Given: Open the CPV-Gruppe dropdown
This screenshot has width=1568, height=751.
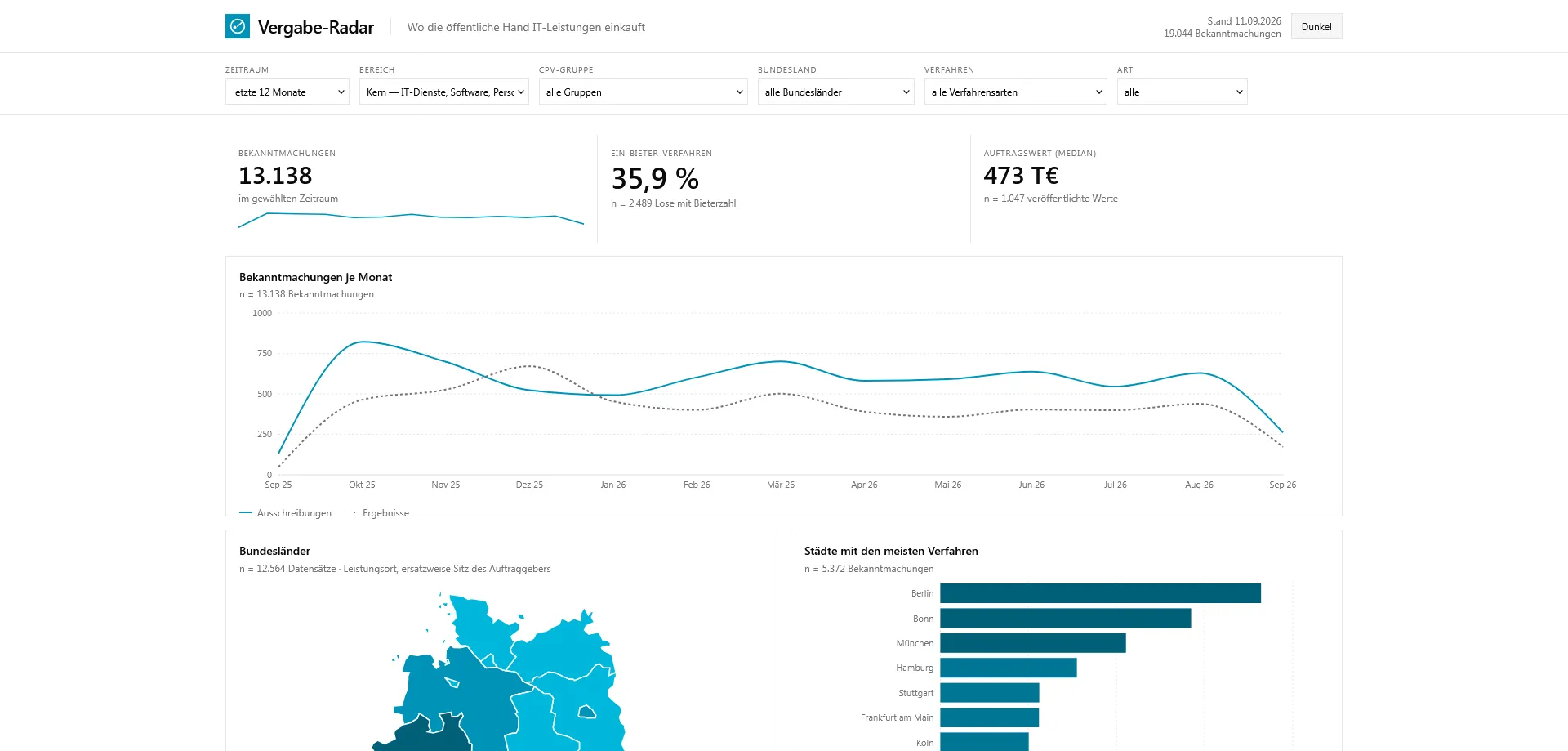Looking at the screenshot, I should [644, 92].
